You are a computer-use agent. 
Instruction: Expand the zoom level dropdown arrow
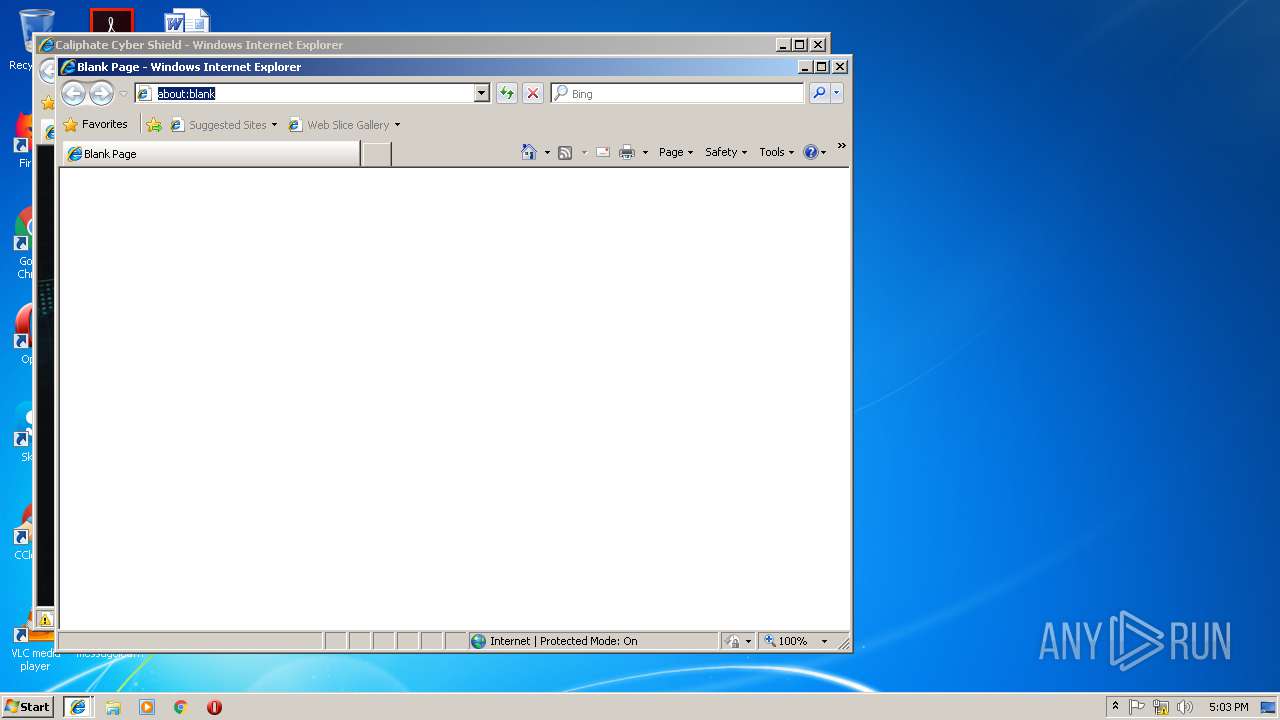[824, 641]
